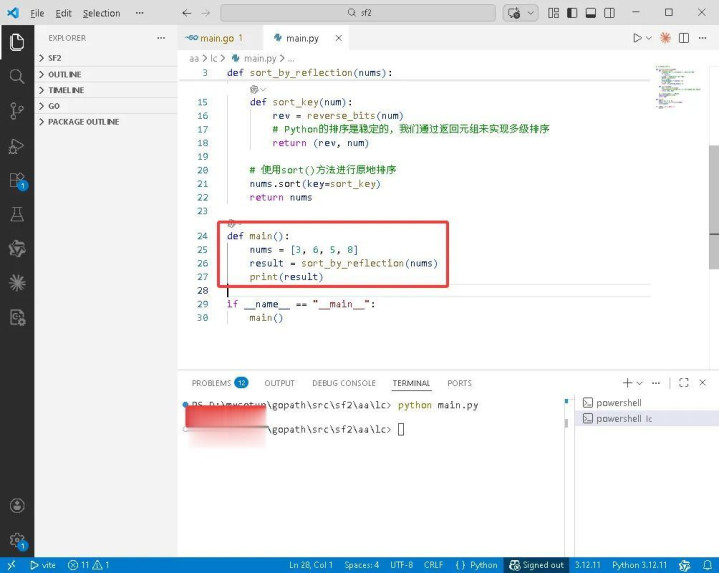Click the CRLF end-of-line status item

(x=433, y=565)
